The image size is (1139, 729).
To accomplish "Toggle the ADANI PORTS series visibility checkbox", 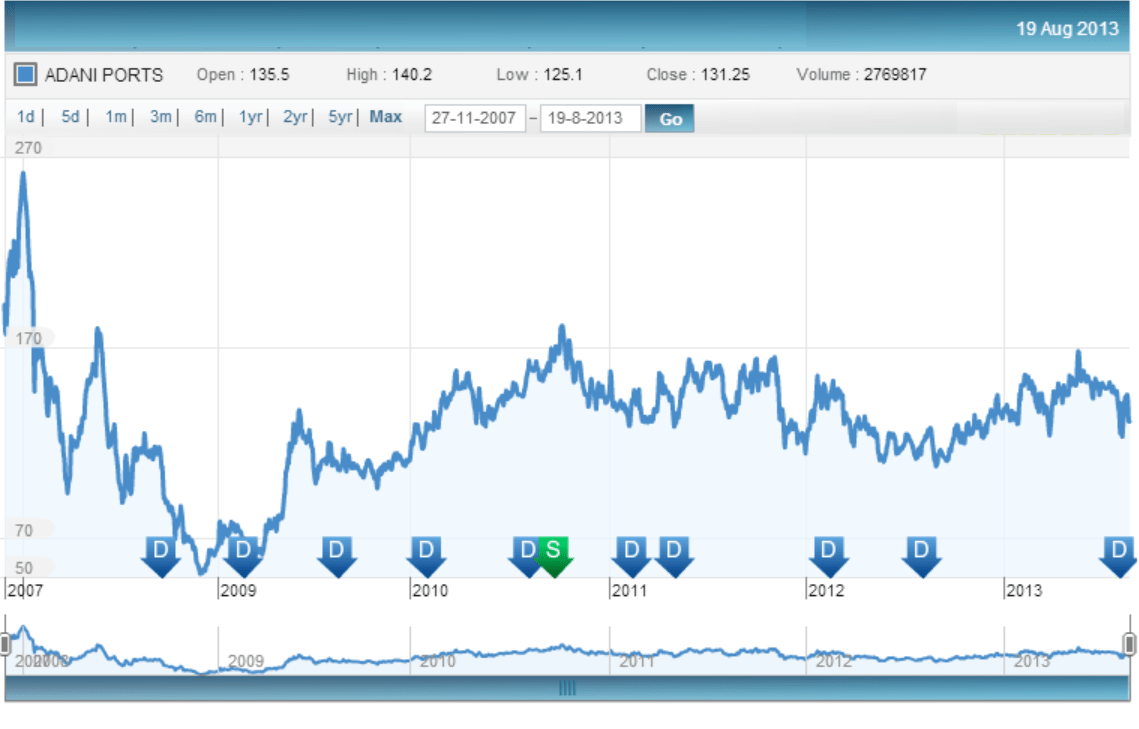I will tap(25, 74).
